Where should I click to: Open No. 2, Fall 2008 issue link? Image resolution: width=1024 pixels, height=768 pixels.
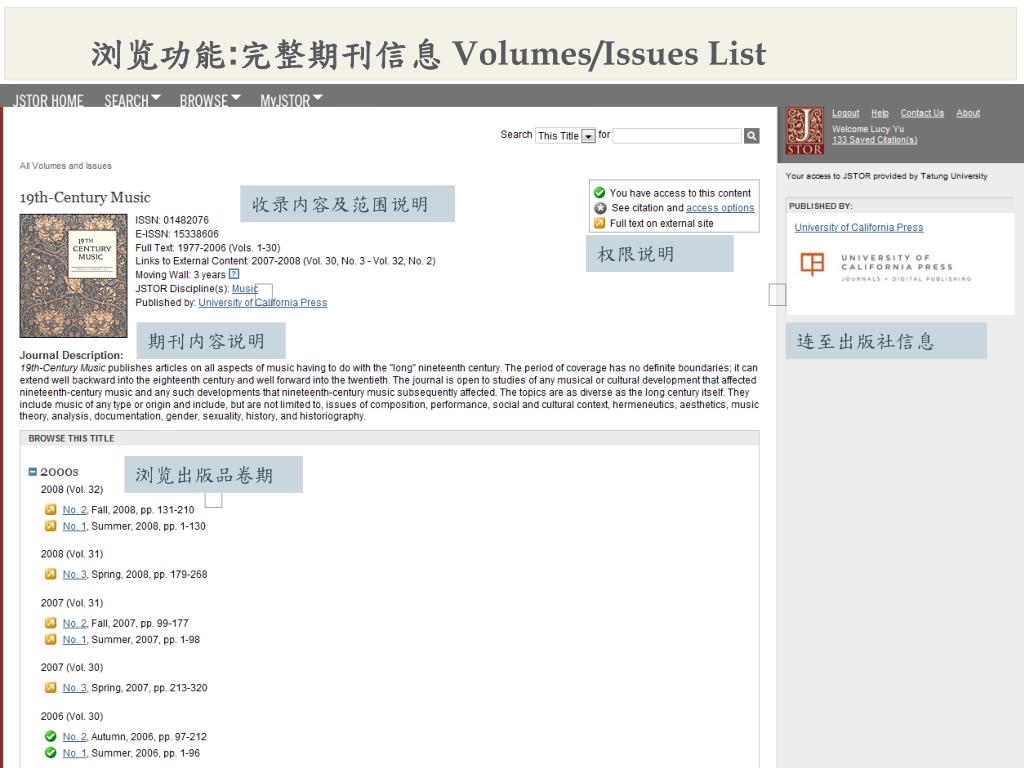74,510
